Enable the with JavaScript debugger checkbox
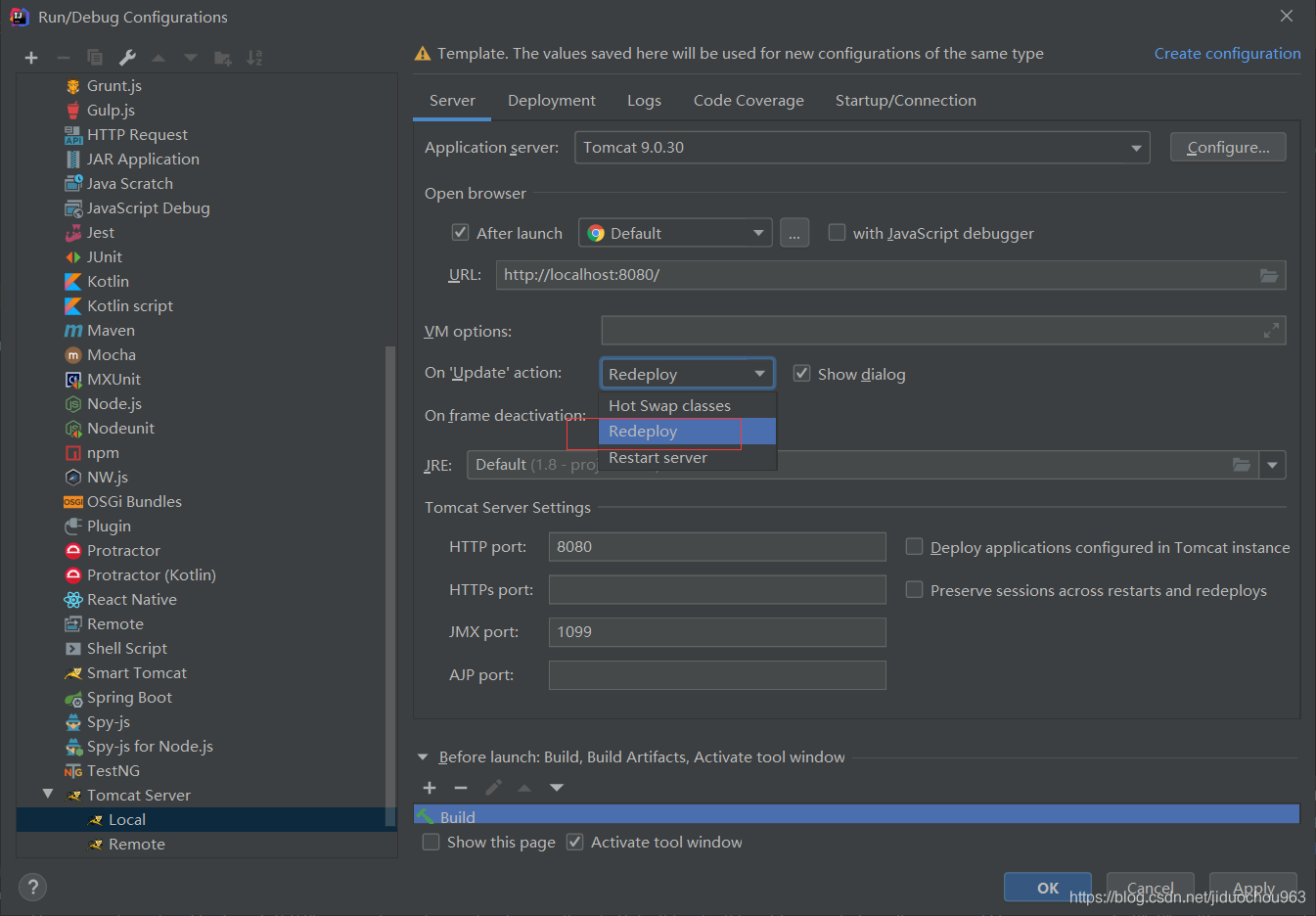The height and width of the screenshot is (916, 1316). click(837, 233)
